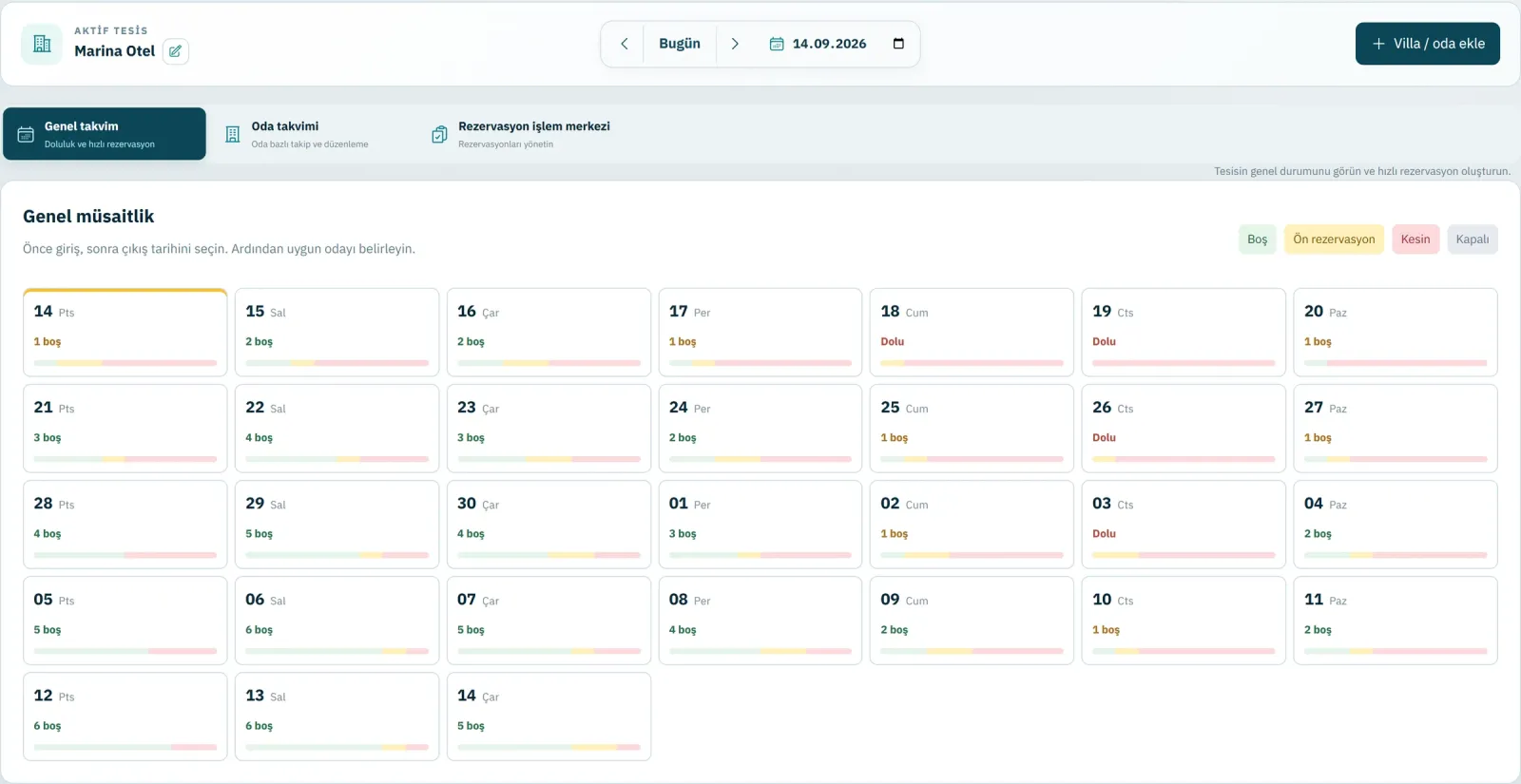Go to the next date with right chevron
The width and height of the screenshot is (1521, 784).
tap(735, 44)
